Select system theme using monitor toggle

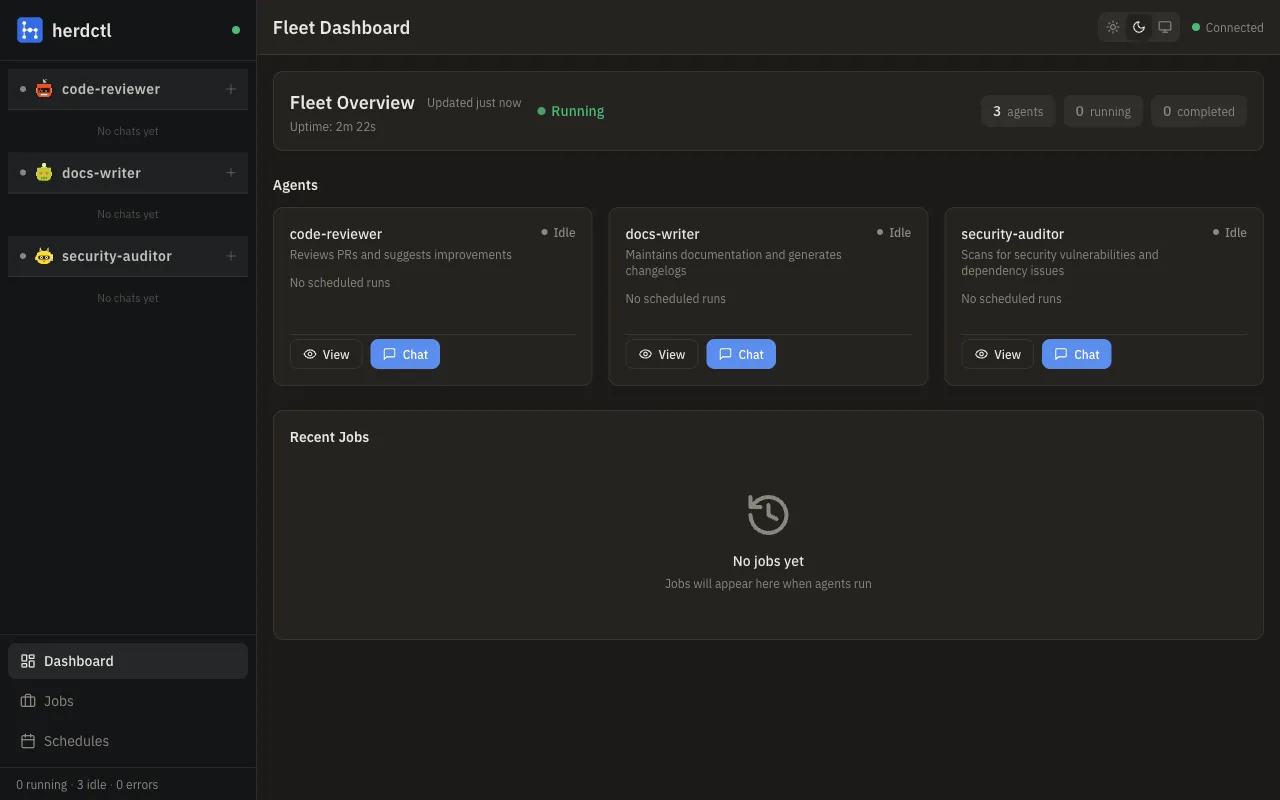click(x=1165, y=27)
